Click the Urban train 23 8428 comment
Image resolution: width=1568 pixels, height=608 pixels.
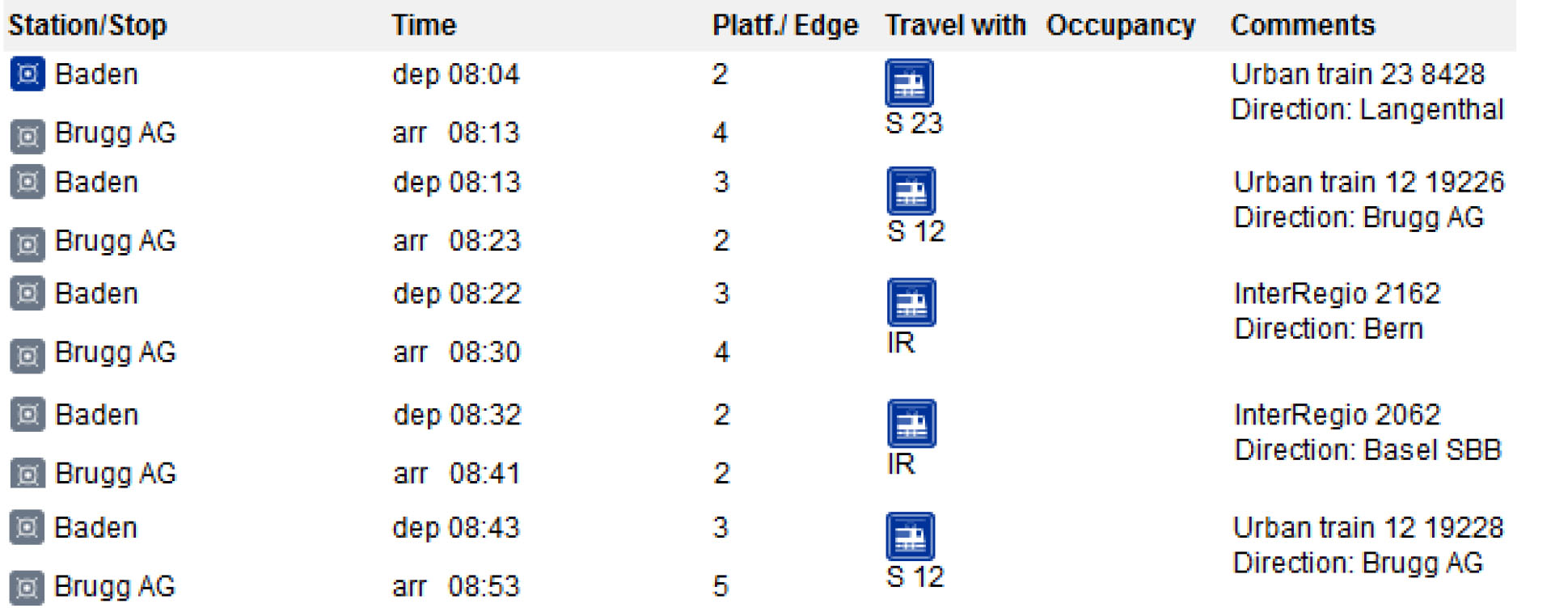1358,74
